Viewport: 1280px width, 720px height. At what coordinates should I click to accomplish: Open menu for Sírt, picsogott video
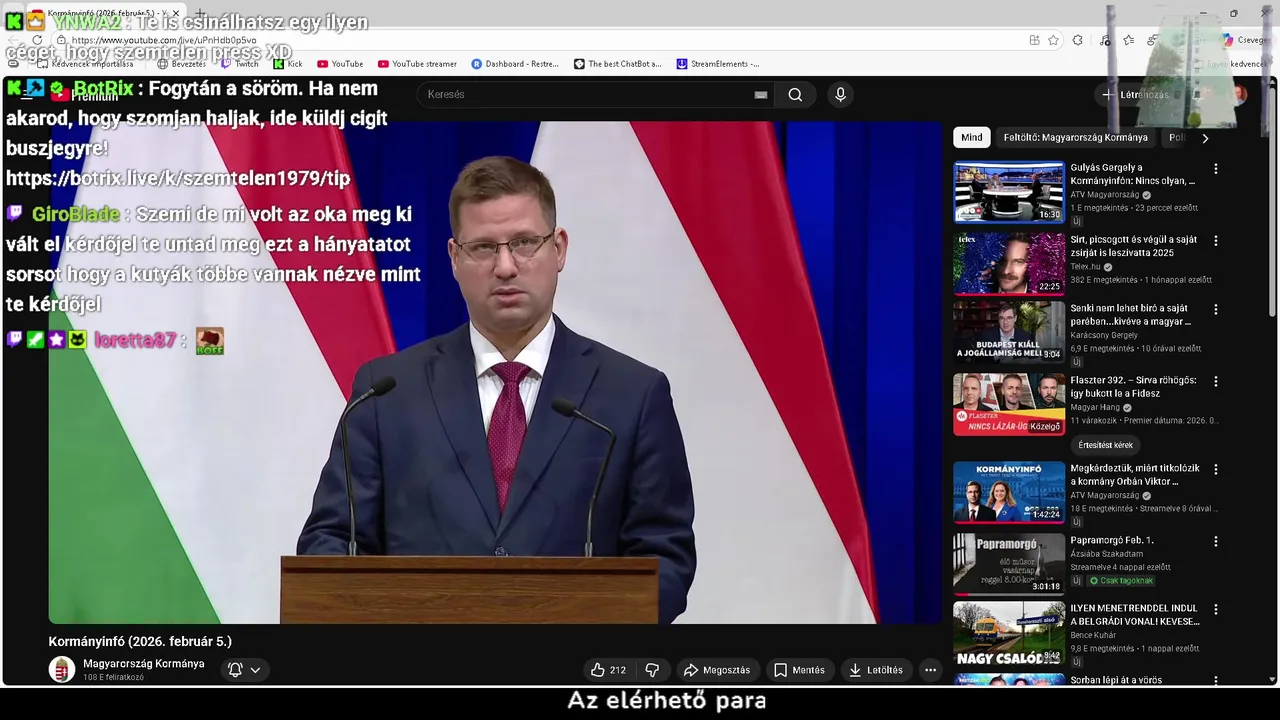click(1216, 241)
